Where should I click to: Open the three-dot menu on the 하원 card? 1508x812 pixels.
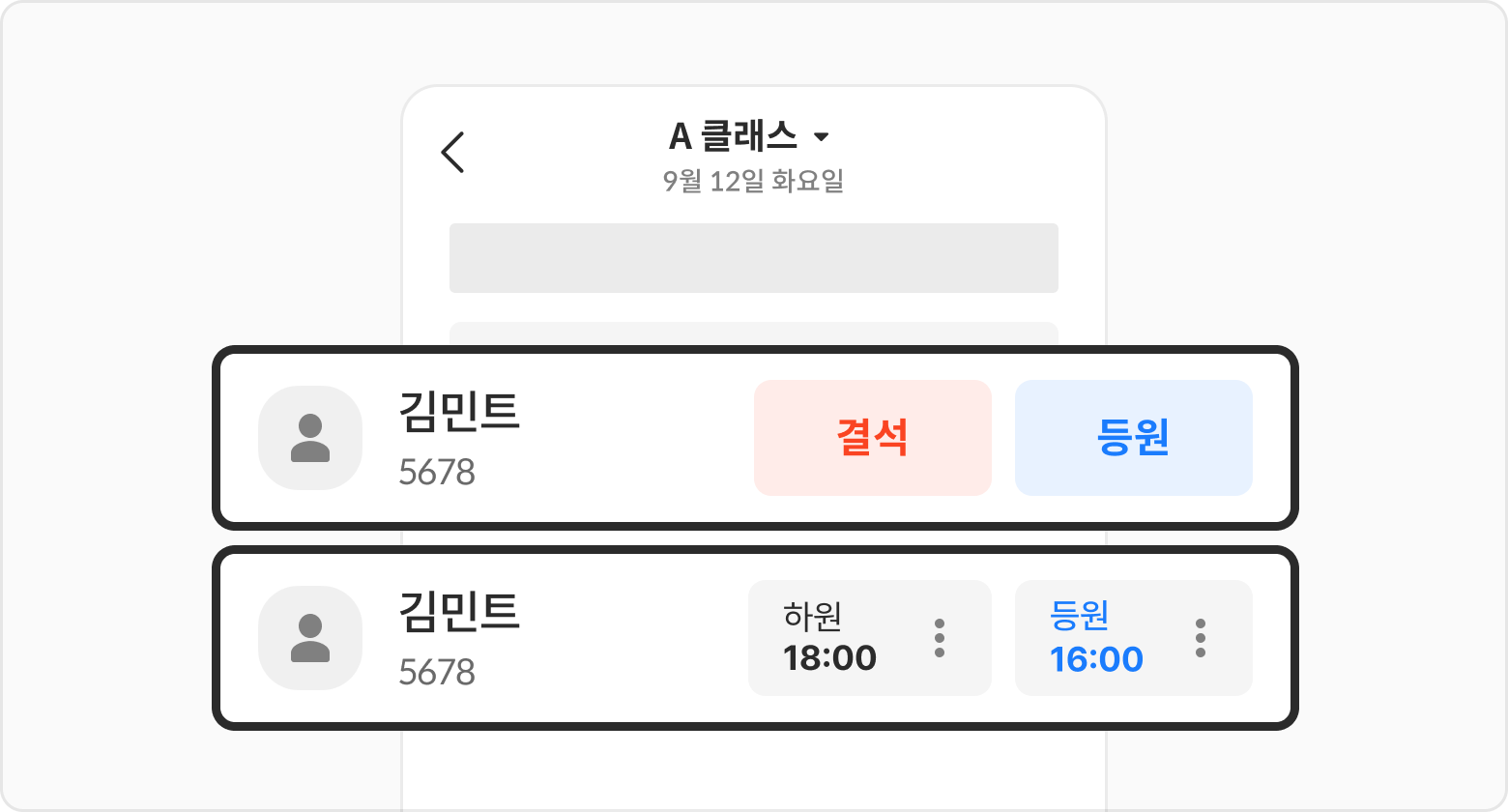(939, 638)
